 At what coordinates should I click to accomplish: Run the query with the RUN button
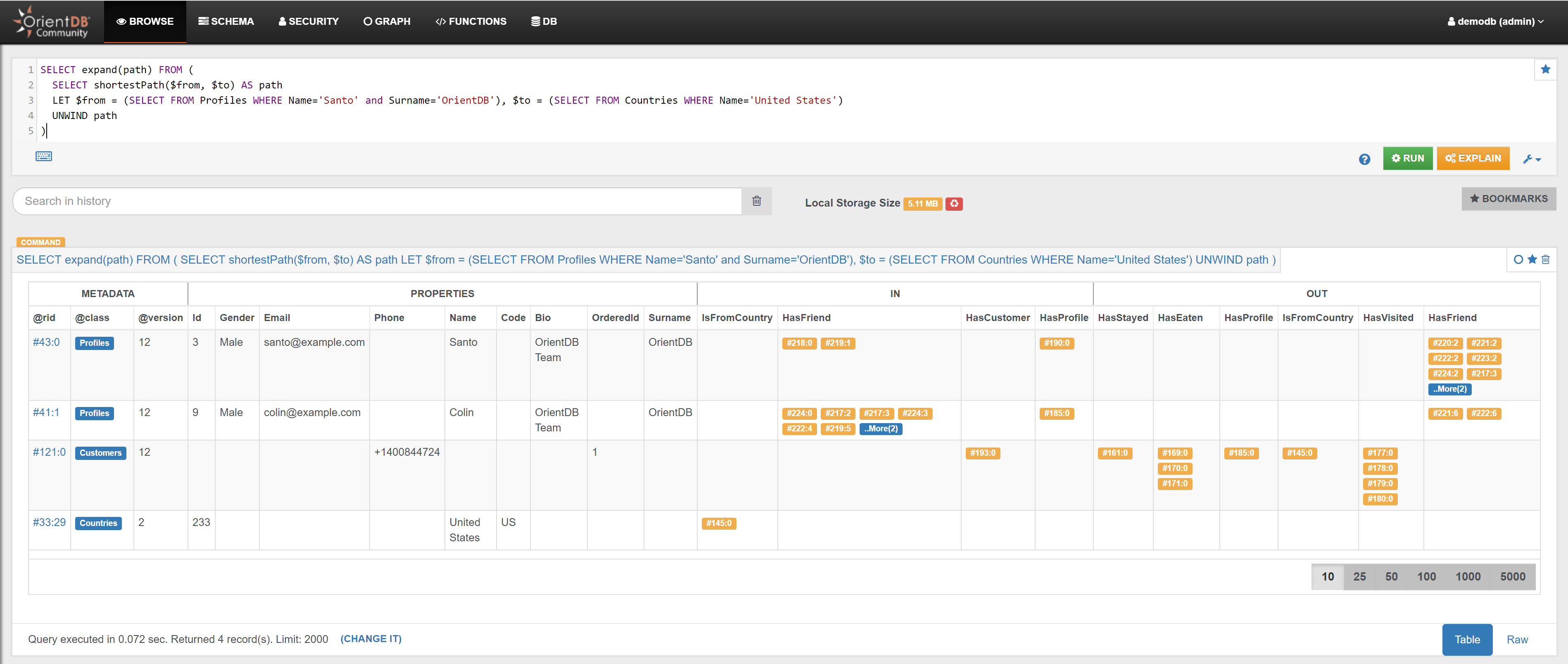tap(1407, 158)
